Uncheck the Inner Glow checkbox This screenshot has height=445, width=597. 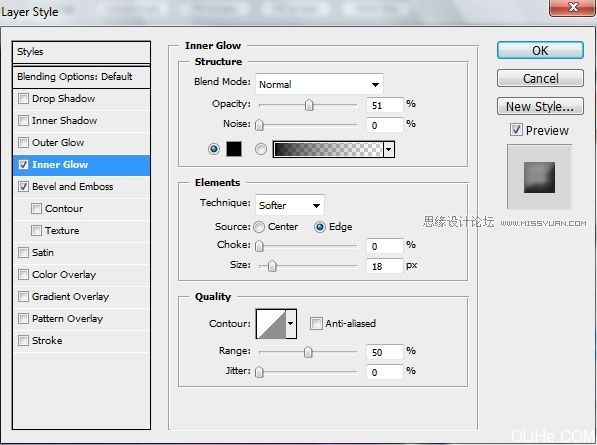[x=23, y=164]
